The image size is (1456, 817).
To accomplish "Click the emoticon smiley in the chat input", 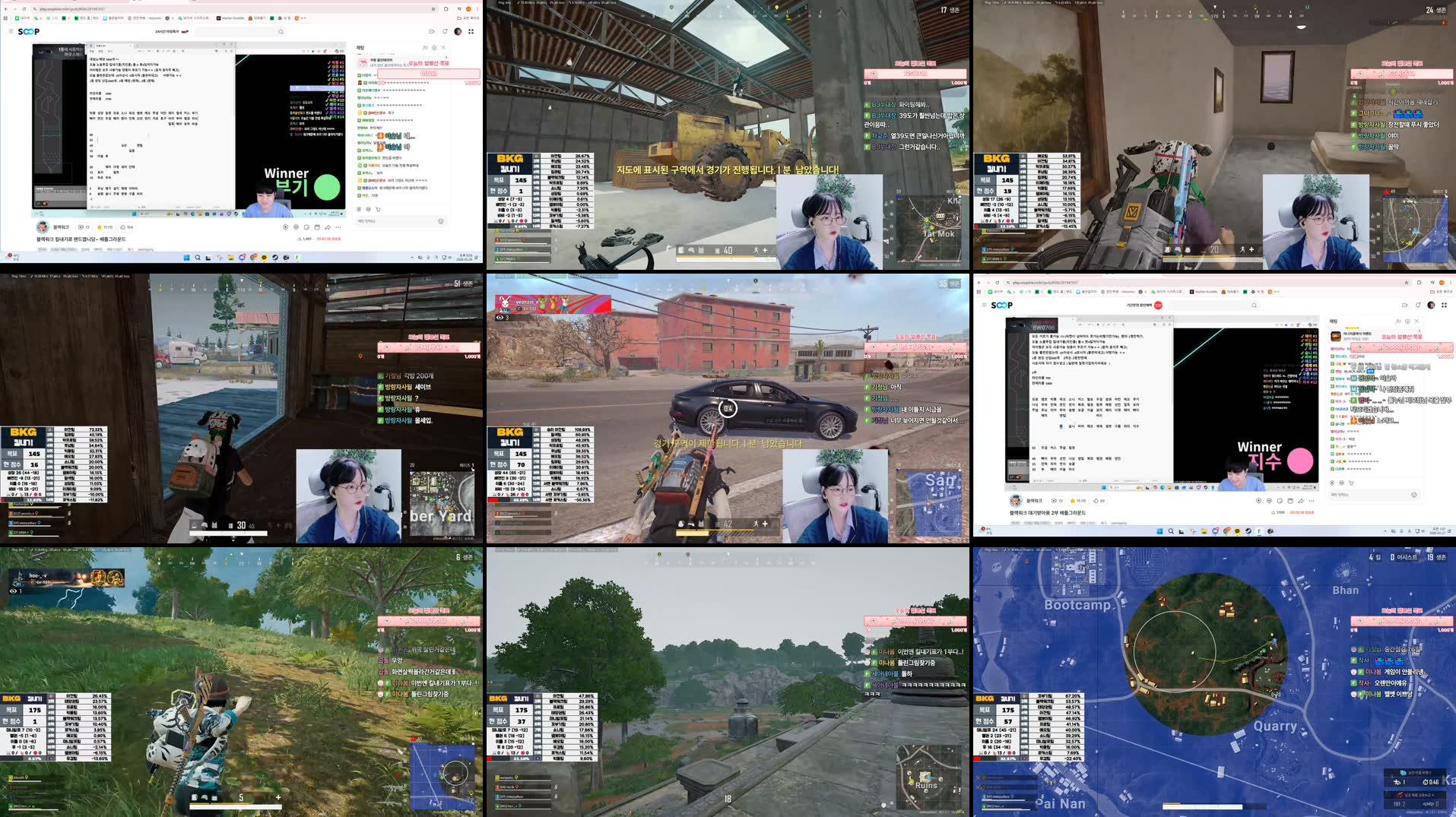I will (x=441, y=221).
